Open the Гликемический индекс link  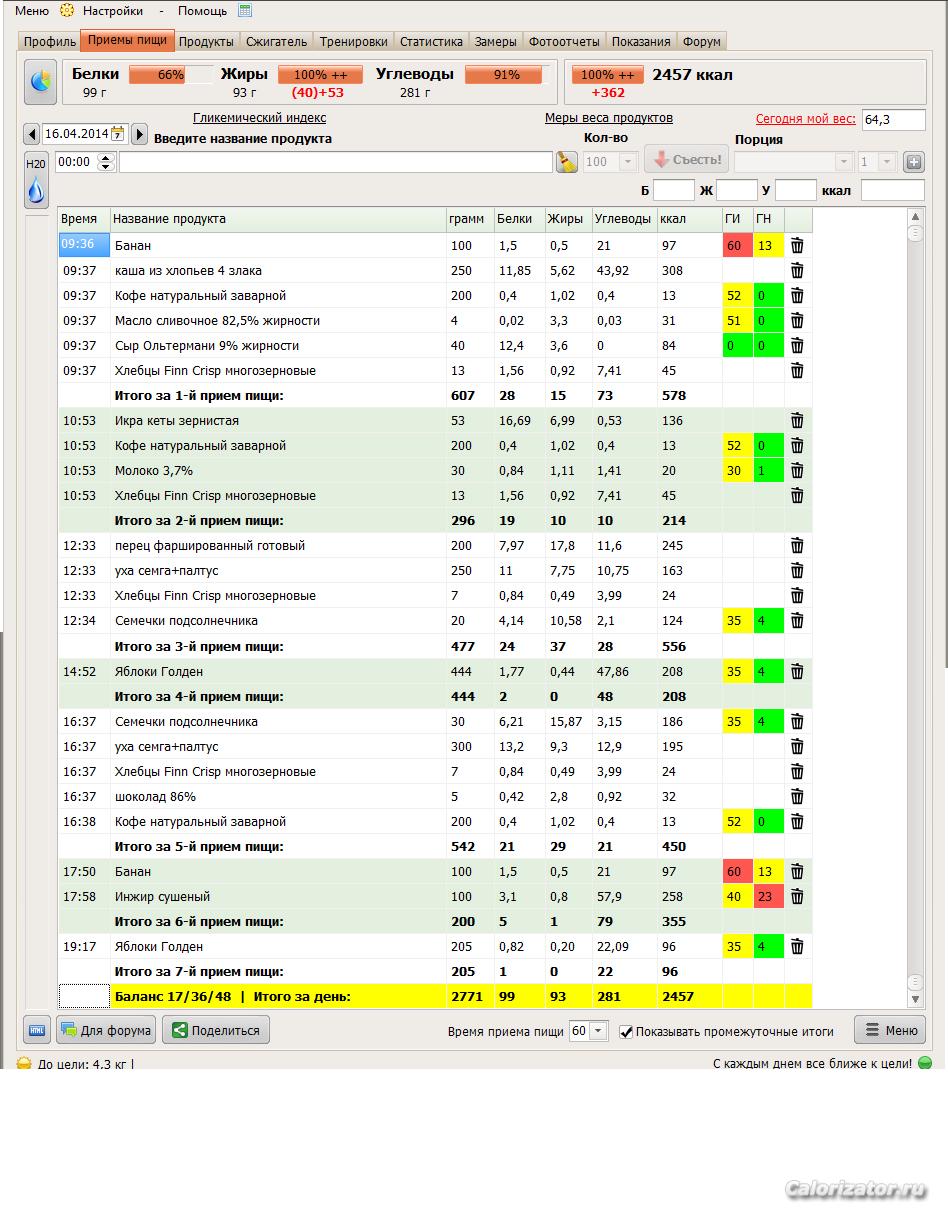tap(259, 118)
